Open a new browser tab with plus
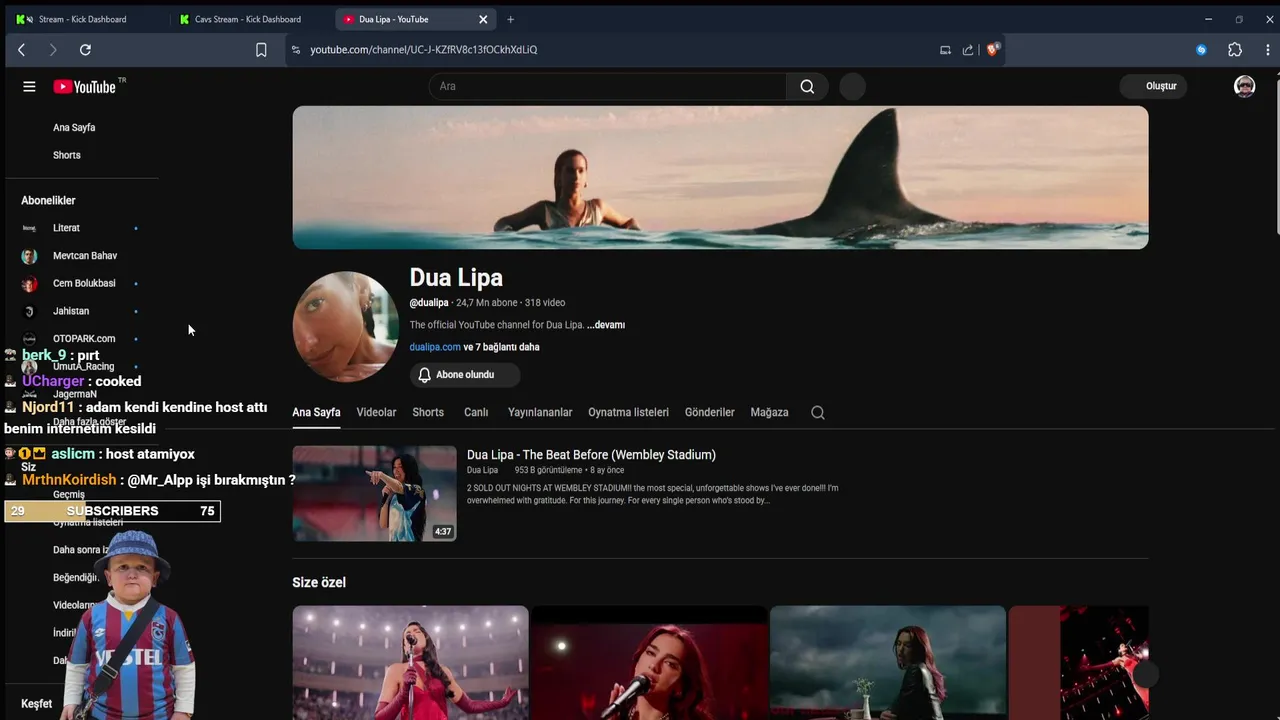1280x720 pixels. point(510,19)
